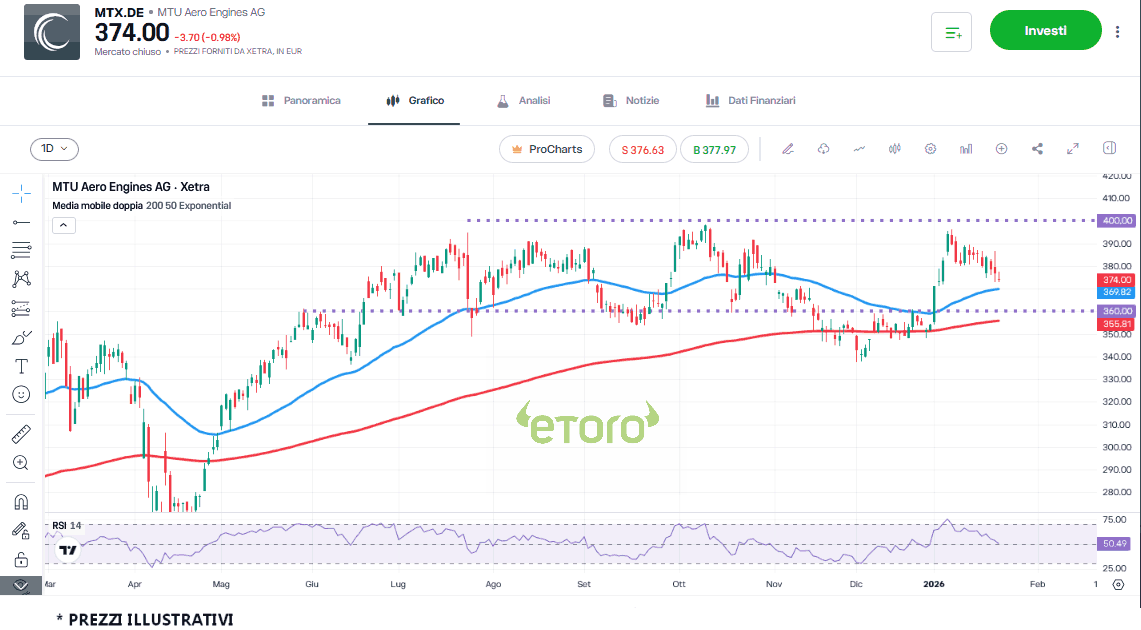Viewport: 1141px width, 630px height.
Task: Toggle the right side panel
Action: point(1109,149)
